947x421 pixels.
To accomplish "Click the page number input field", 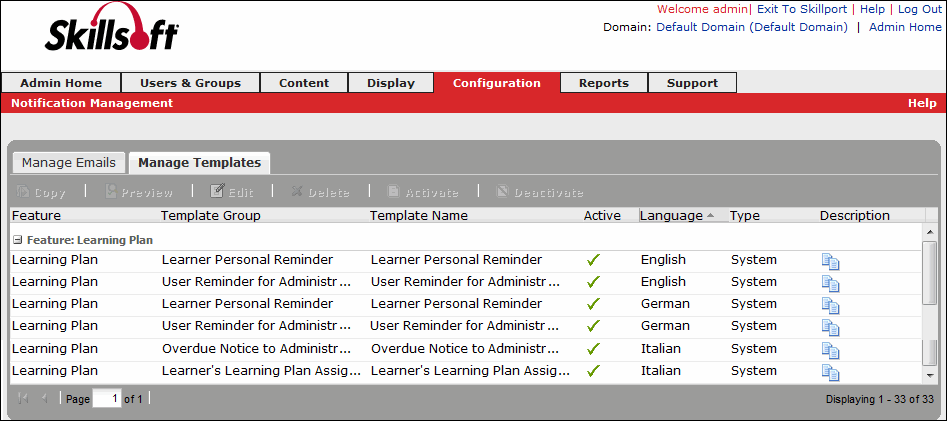I will 106,399.
